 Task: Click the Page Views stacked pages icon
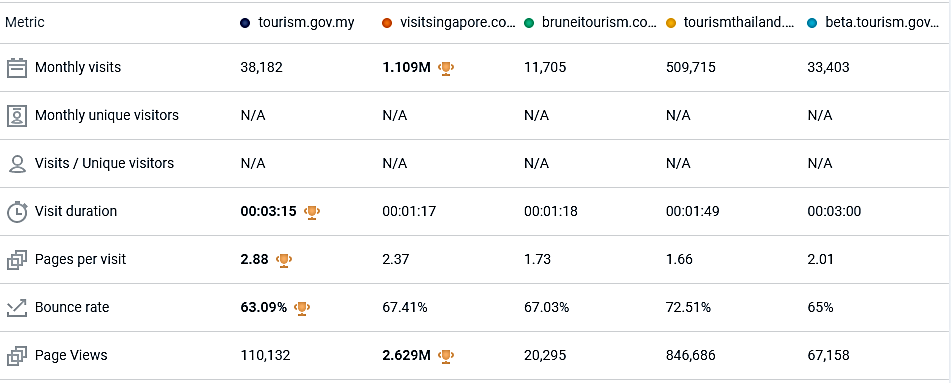click(18, 356)
